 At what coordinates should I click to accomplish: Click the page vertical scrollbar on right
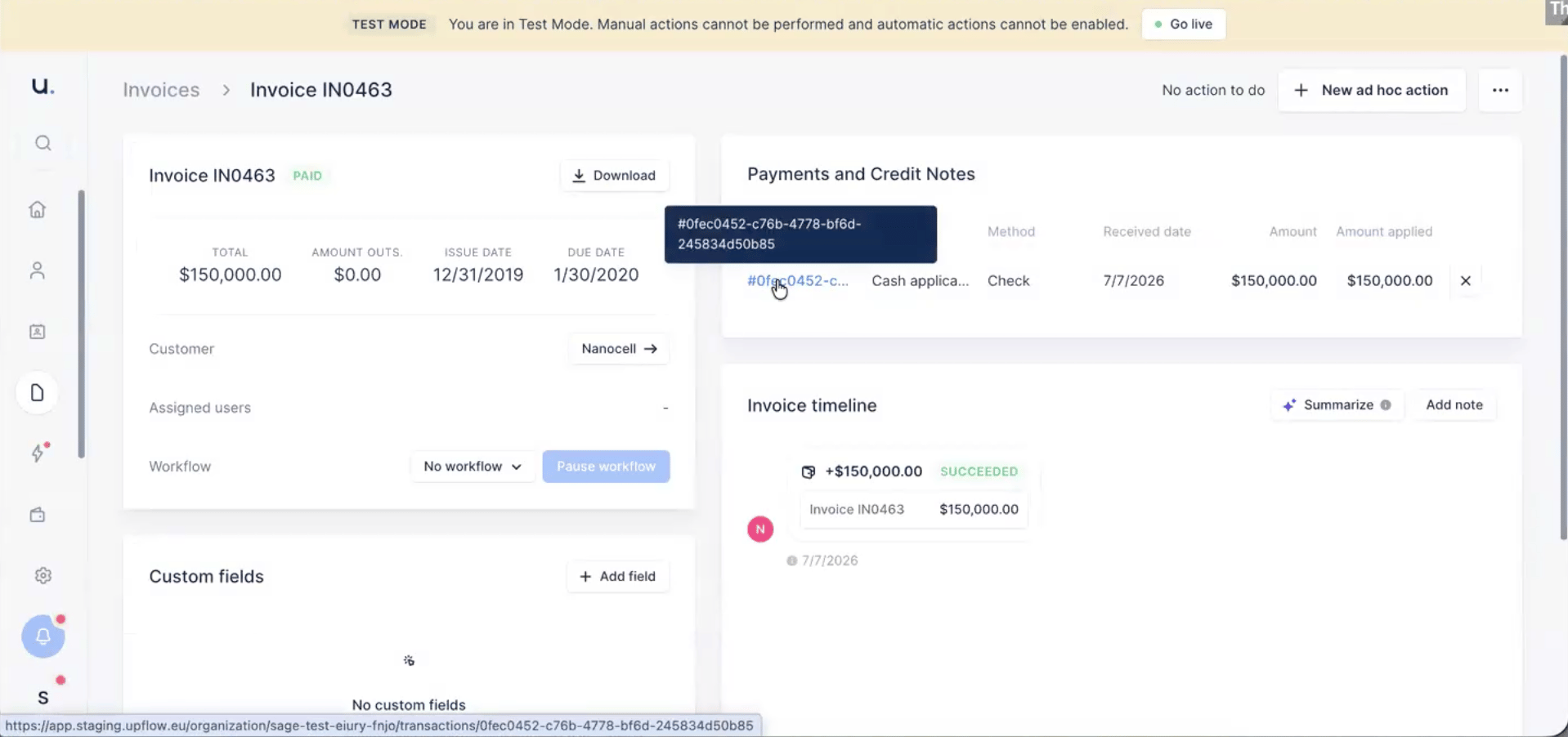coord(1563,297)
